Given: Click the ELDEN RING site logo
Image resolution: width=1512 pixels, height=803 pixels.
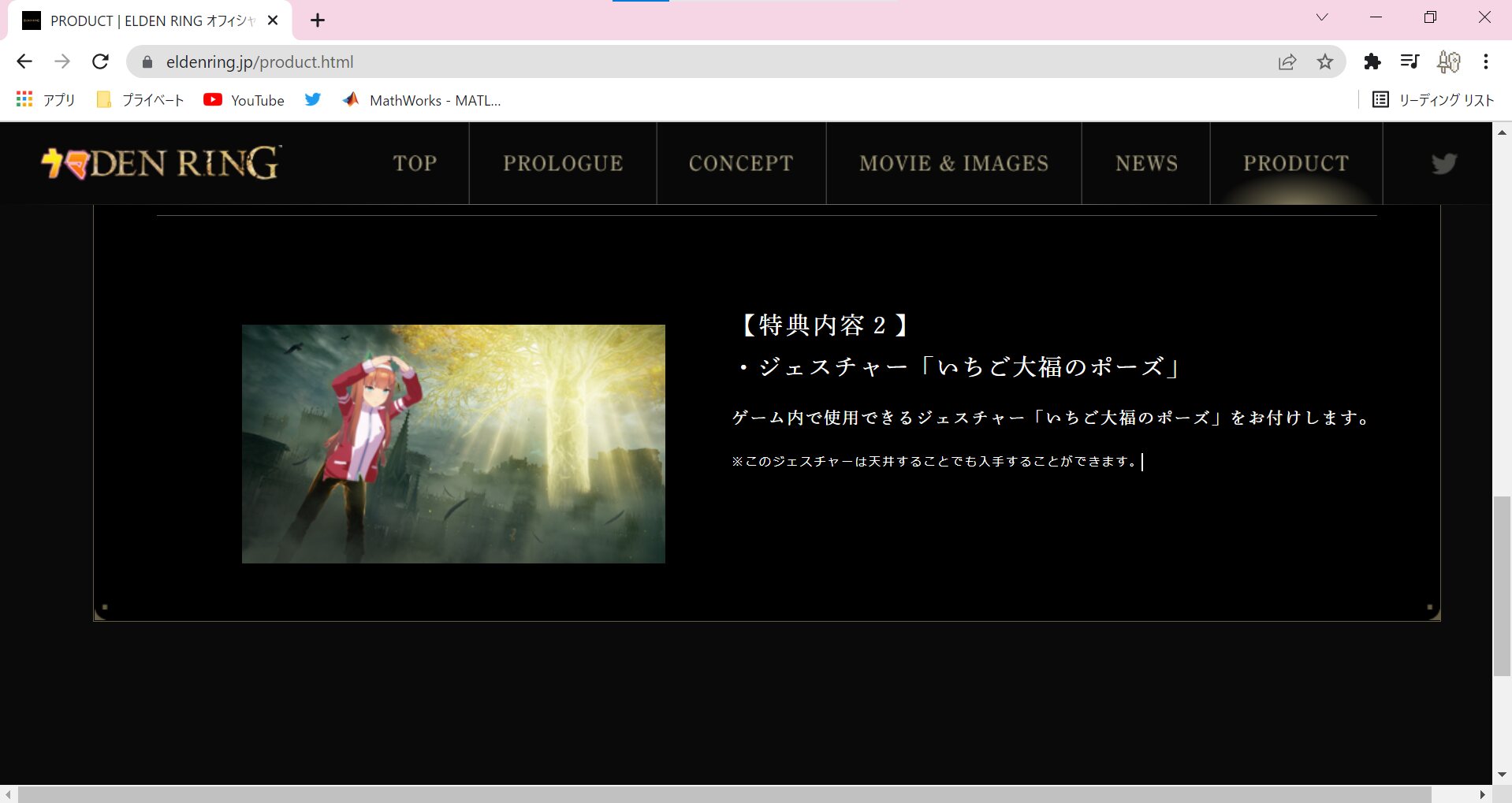Looking at the screenshot, I should [162, 163].
